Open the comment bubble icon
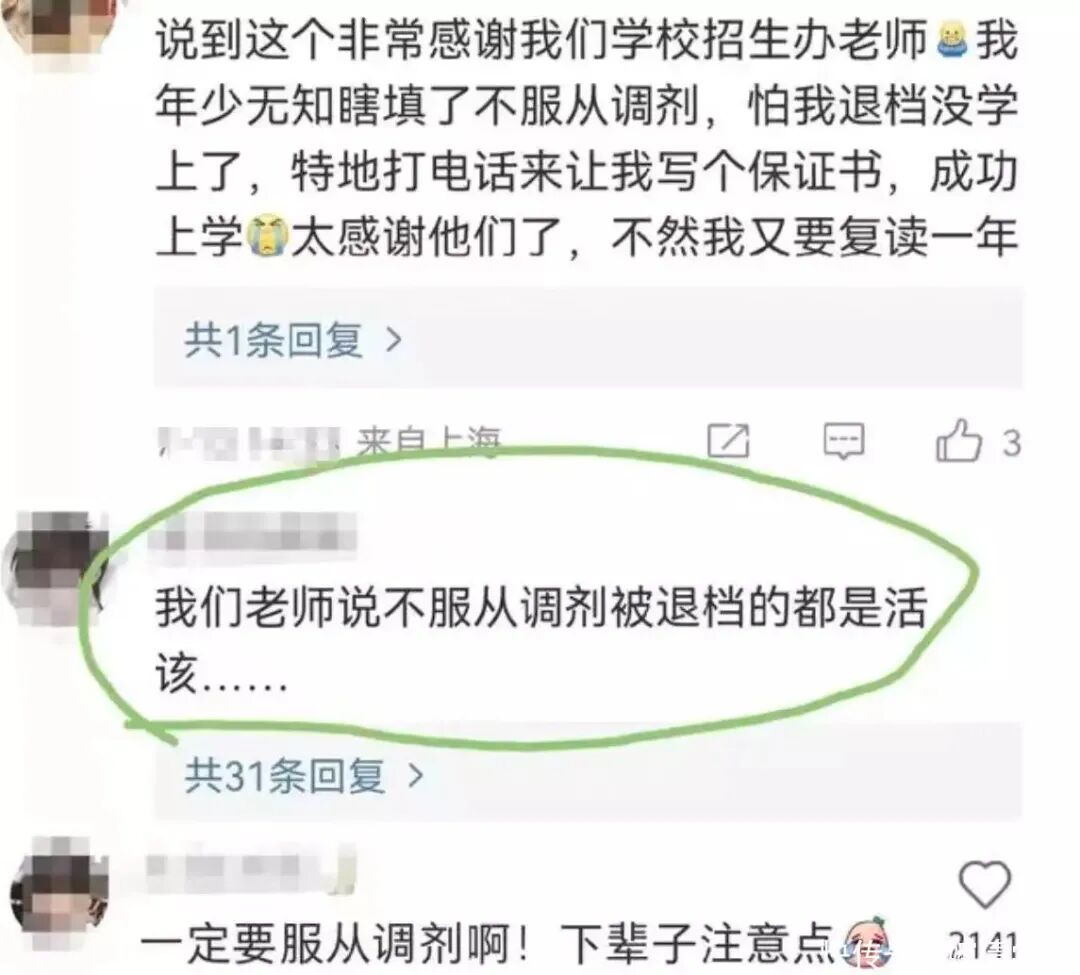Screen dimensions: 1080x975 (x=844, y=441)
